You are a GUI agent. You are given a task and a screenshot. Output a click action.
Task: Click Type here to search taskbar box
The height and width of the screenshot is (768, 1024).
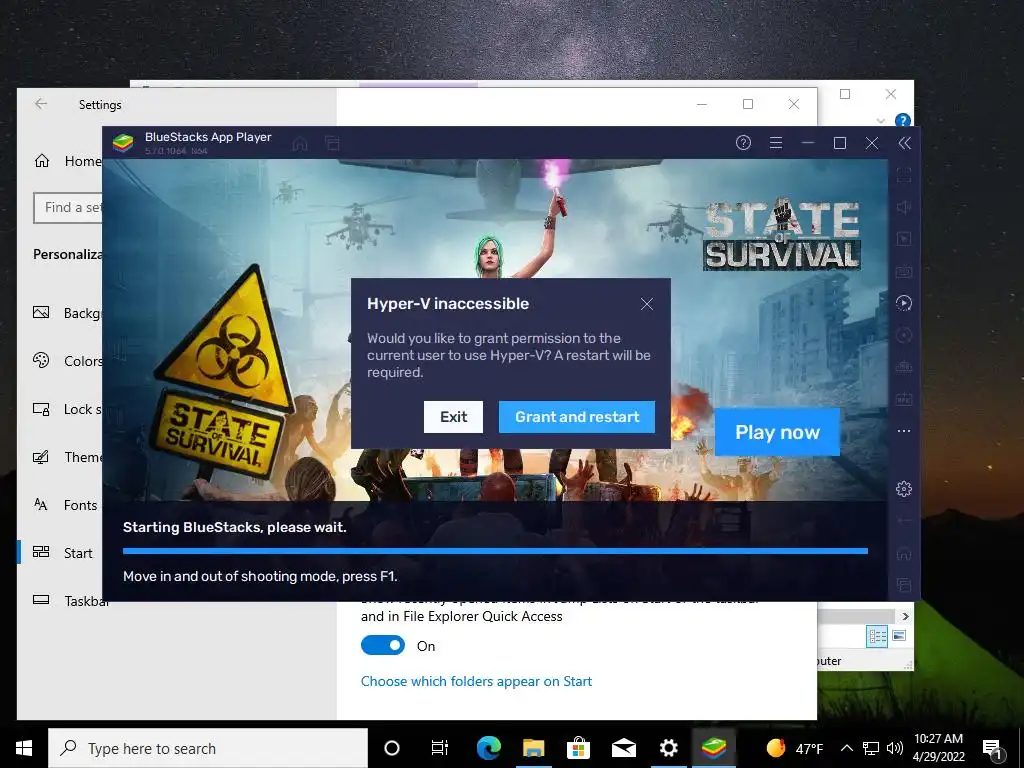(208, 748)
